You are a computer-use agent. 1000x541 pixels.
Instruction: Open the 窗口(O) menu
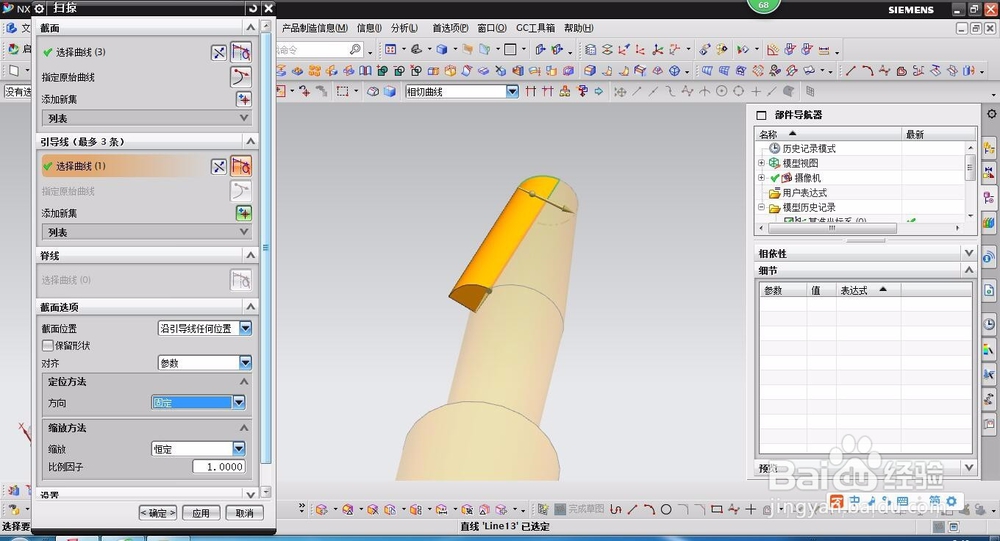click(x=492, y=28)
